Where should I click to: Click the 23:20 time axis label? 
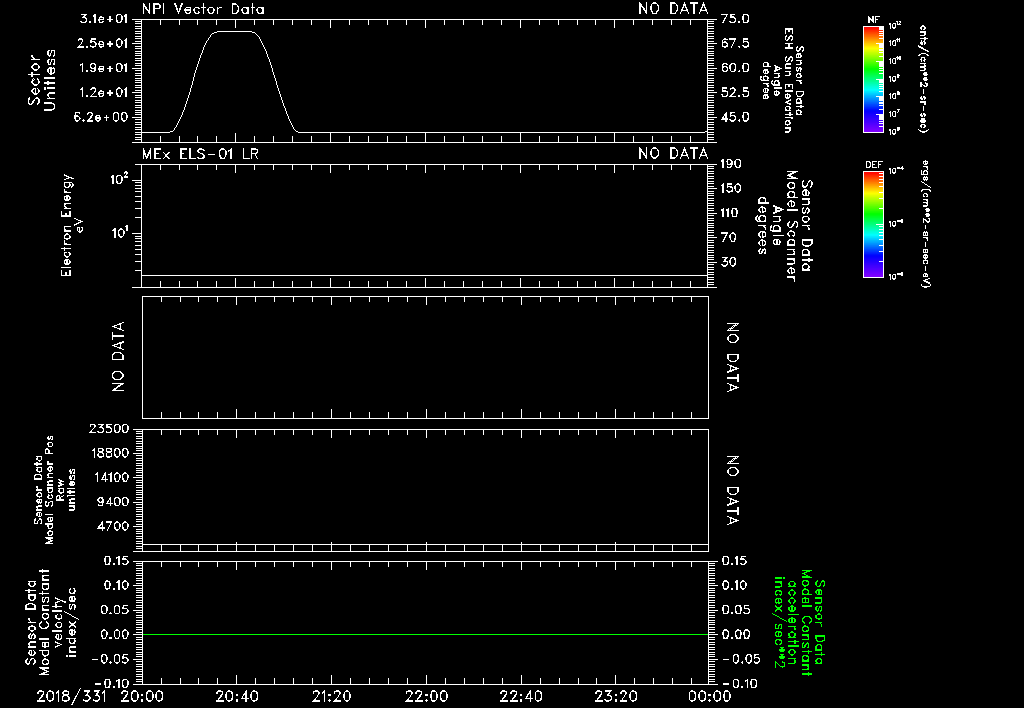click(615, 696)
